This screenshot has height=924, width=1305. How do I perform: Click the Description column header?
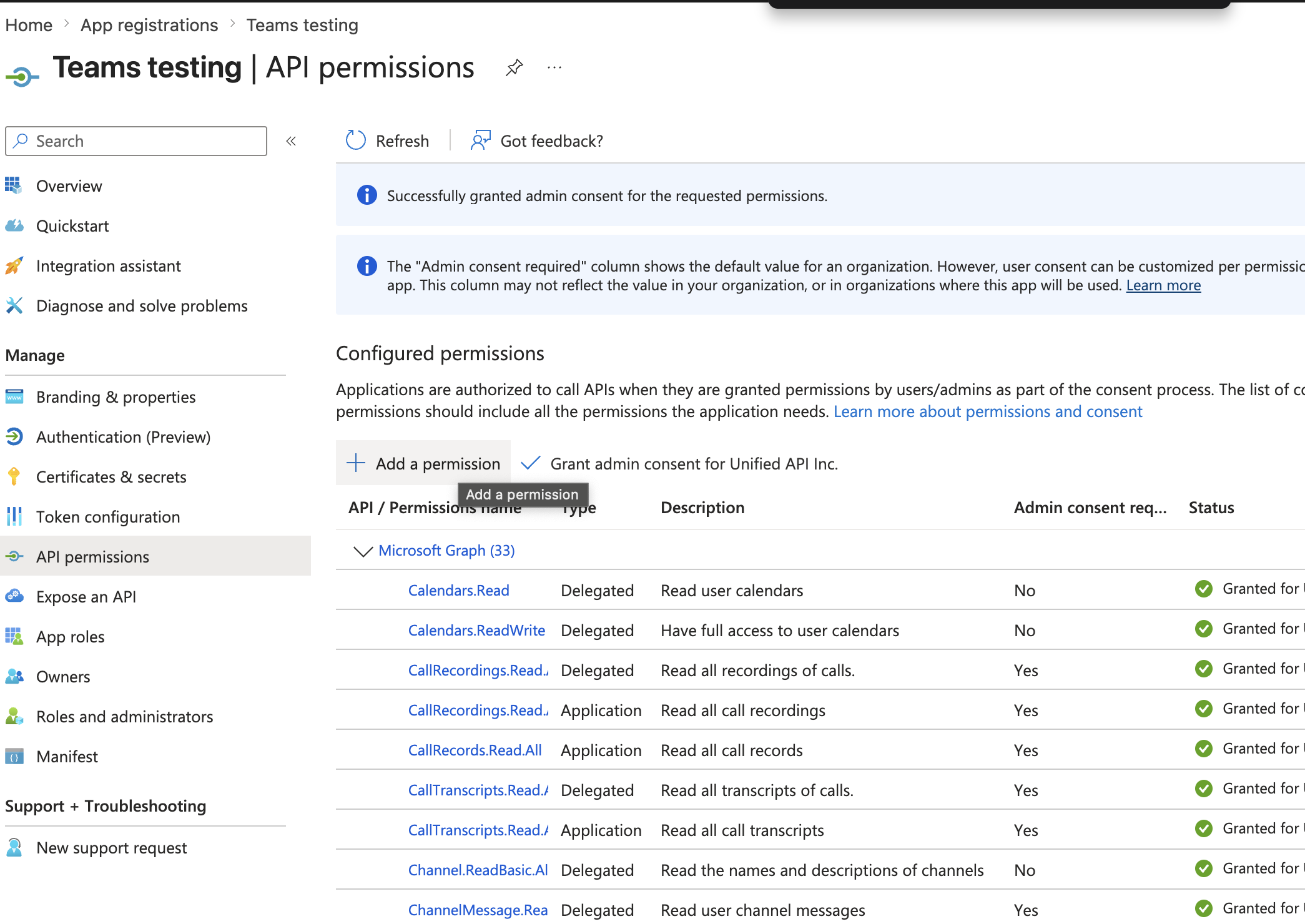click(x=702, y=508)
